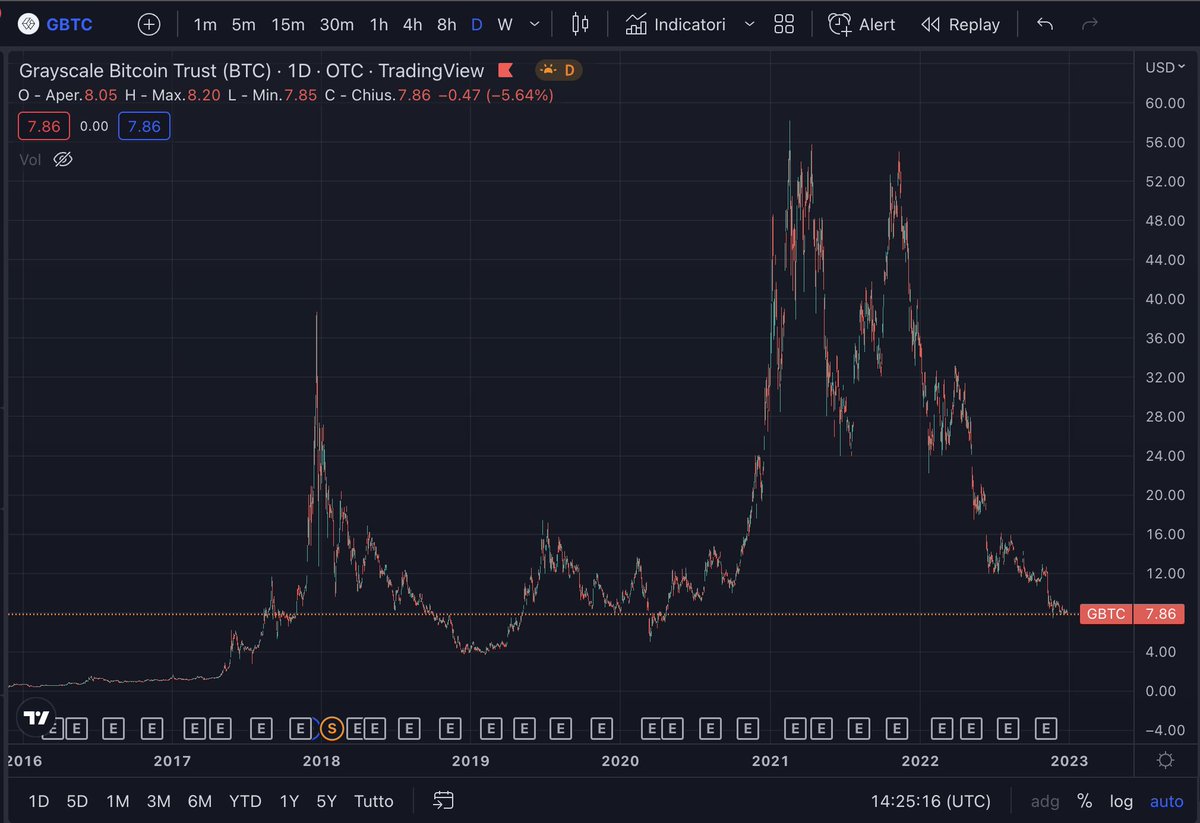This screenshot has width=1200, height=823.
Task: Select the daily D timeframe
Action: [x=477, y=24]
